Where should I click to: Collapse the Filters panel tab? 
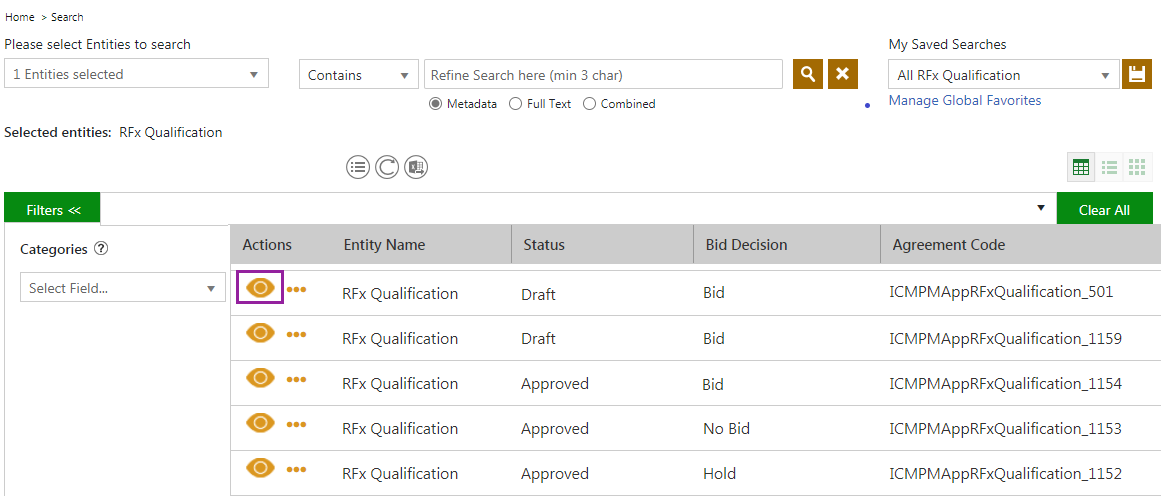52,210
